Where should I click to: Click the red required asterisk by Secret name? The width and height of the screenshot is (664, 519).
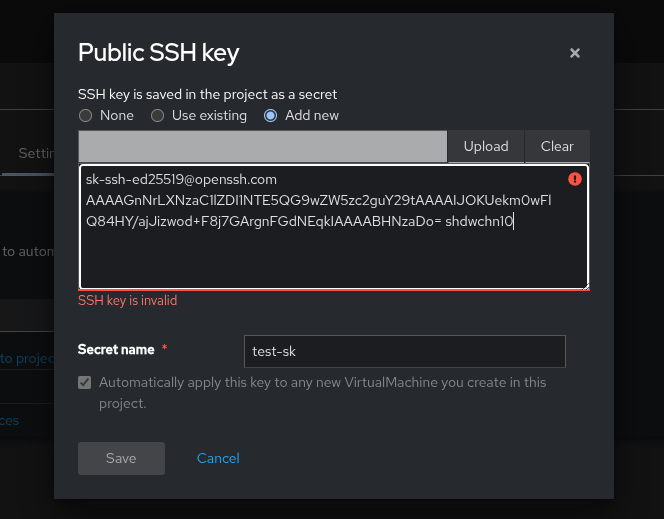point(164,349)
